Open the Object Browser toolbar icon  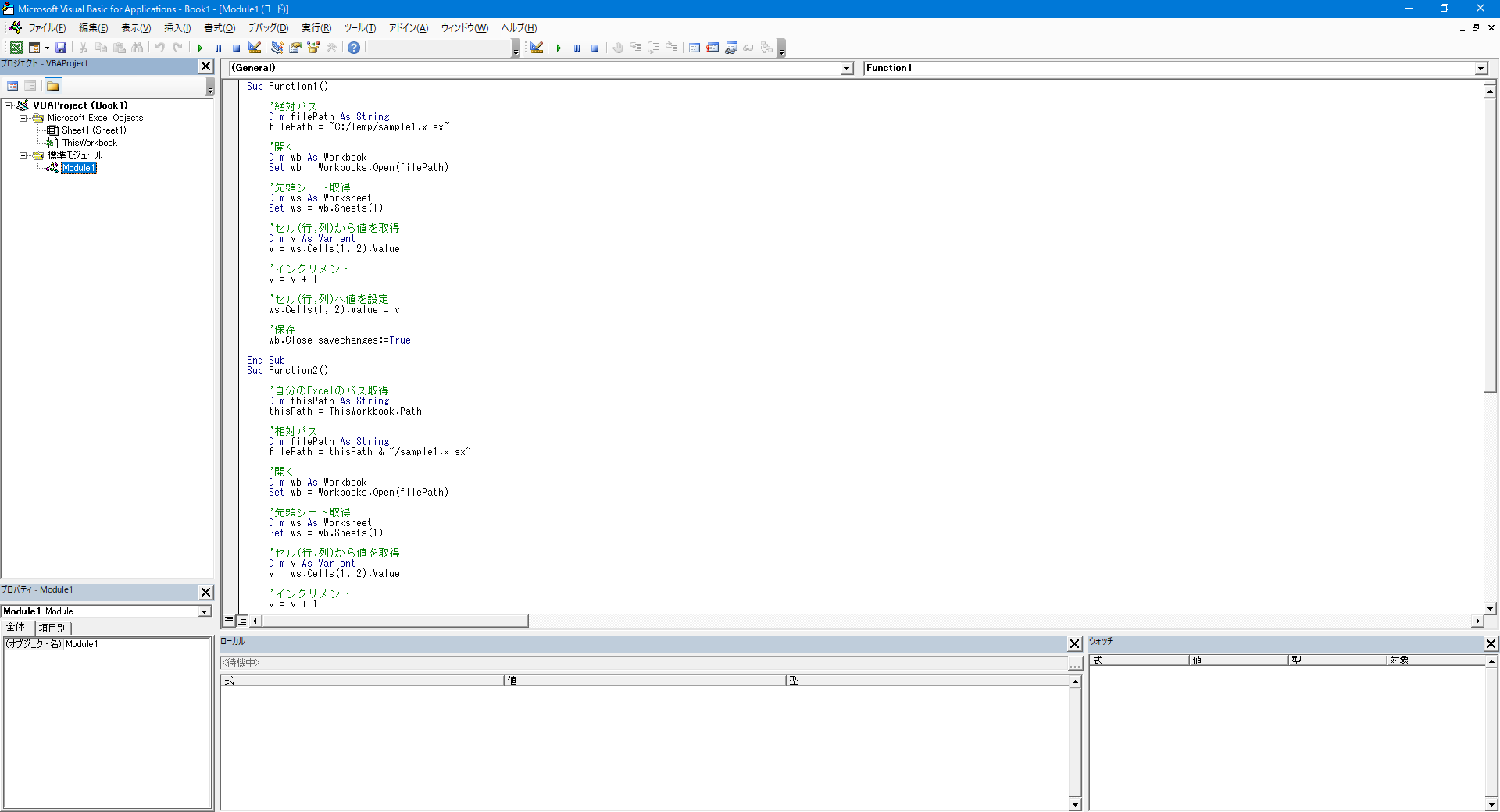pyautogui.click(x=313, y=48)
